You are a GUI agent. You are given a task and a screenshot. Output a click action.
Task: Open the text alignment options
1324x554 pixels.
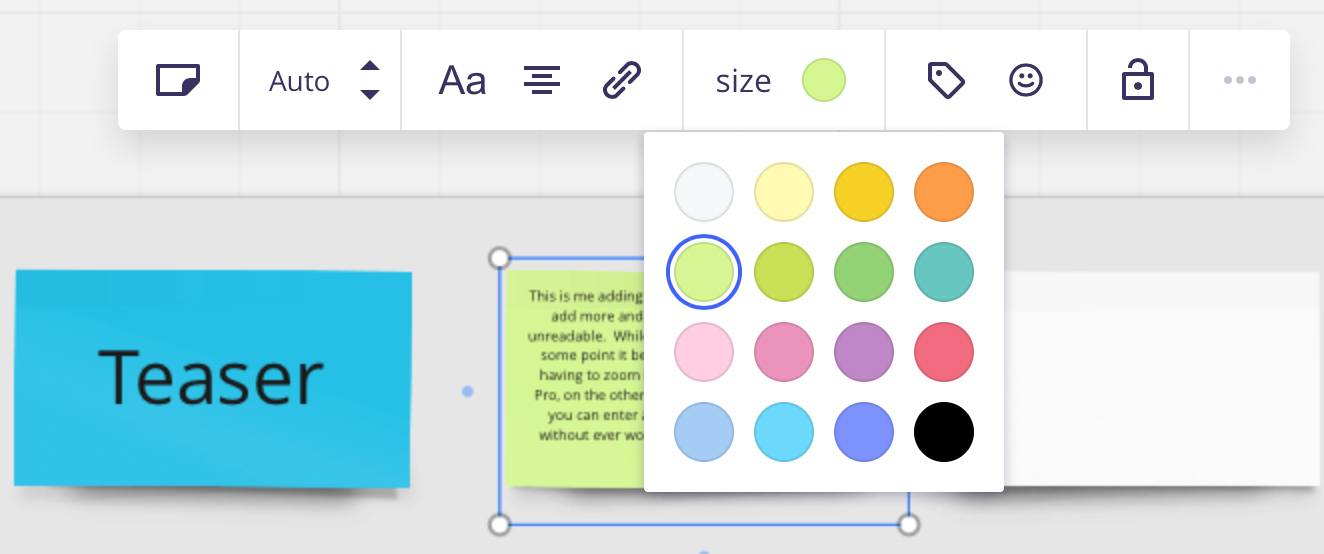pos(542,80)
